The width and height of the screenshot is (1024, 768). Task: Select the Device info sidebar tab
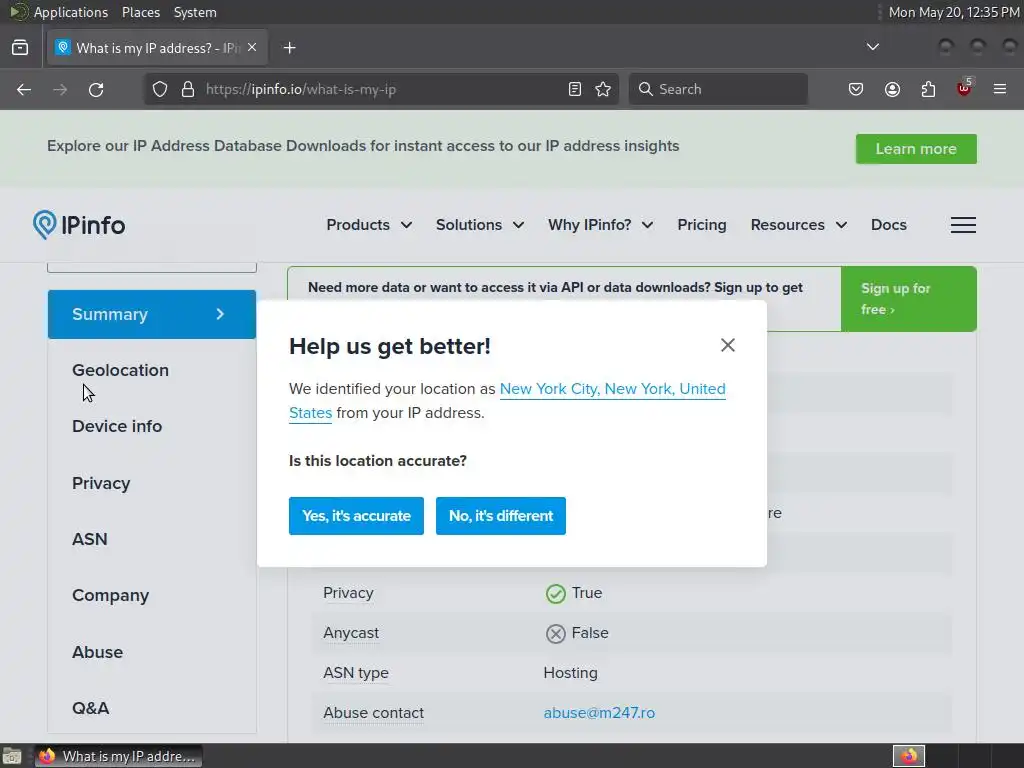coord(117,426)
